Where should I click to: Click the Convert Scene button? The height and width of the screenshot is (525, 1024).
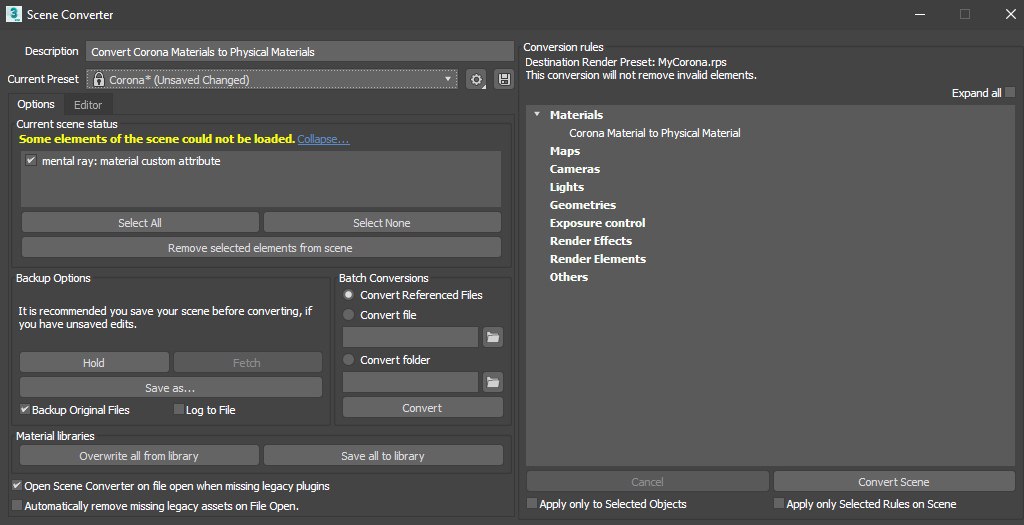coord(893,482)
